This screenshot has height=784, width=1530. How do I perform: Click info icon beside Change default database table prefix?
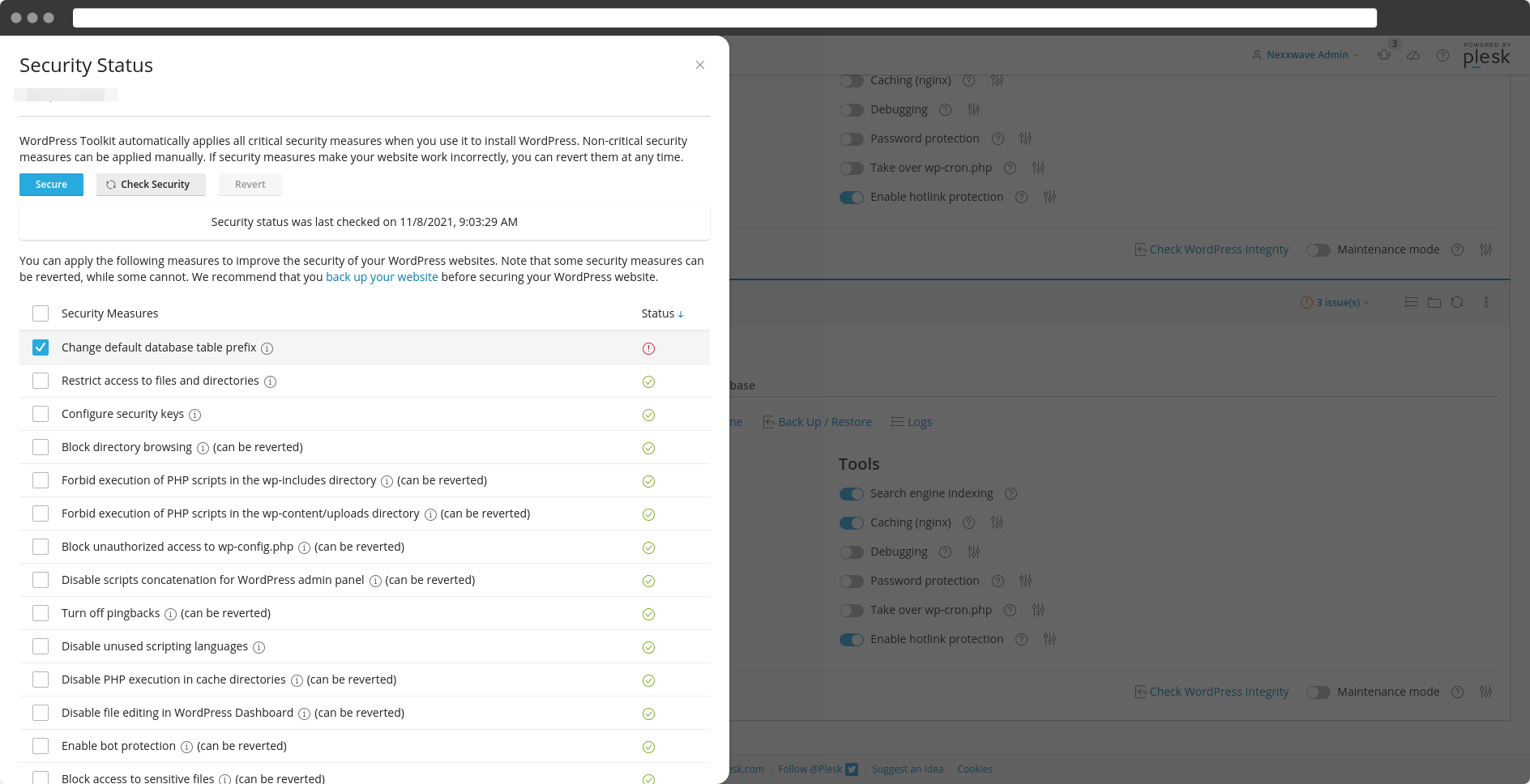tap(267, 348)
